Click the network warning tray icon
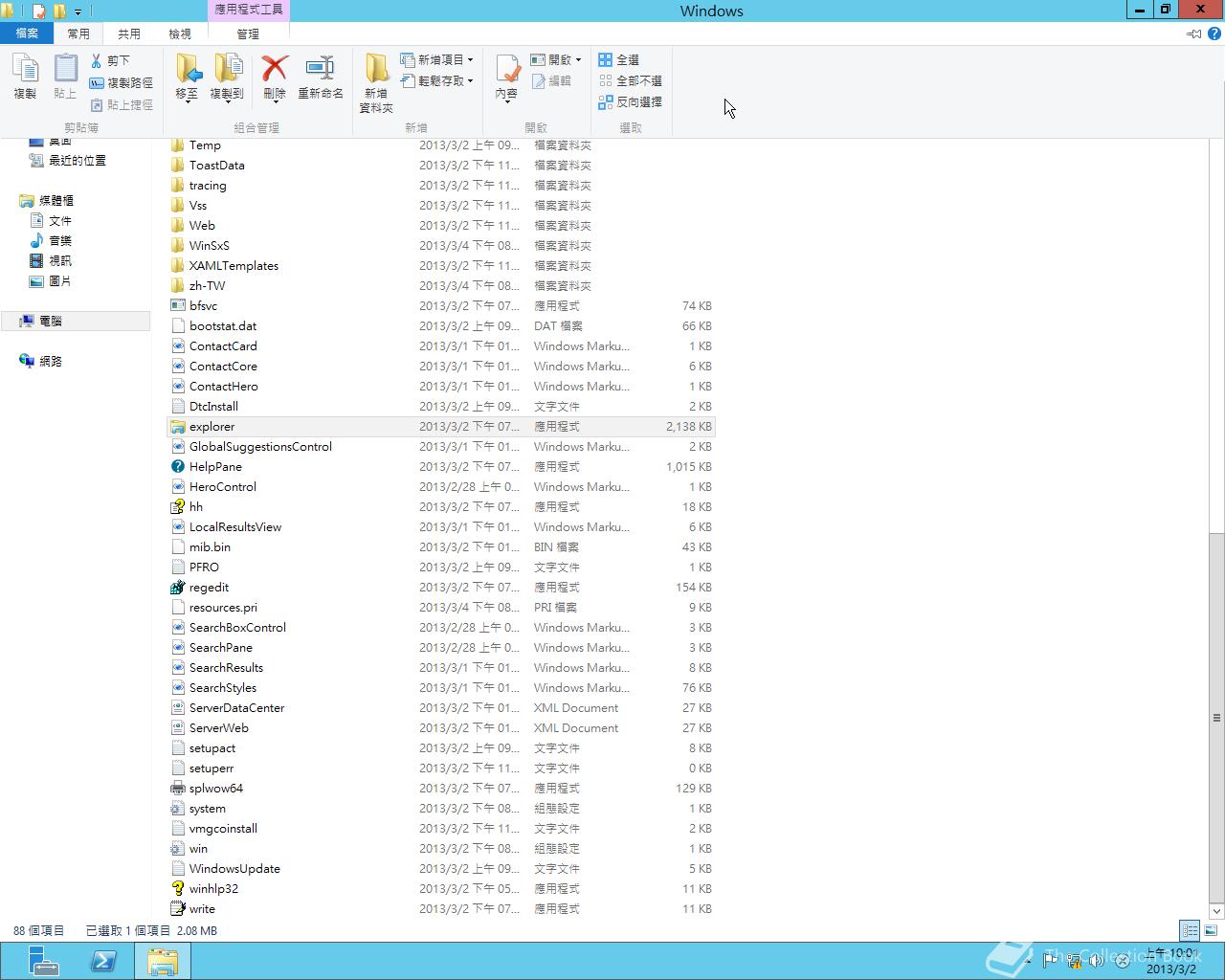This screenshot has width=1225, height=980. 1074,960
